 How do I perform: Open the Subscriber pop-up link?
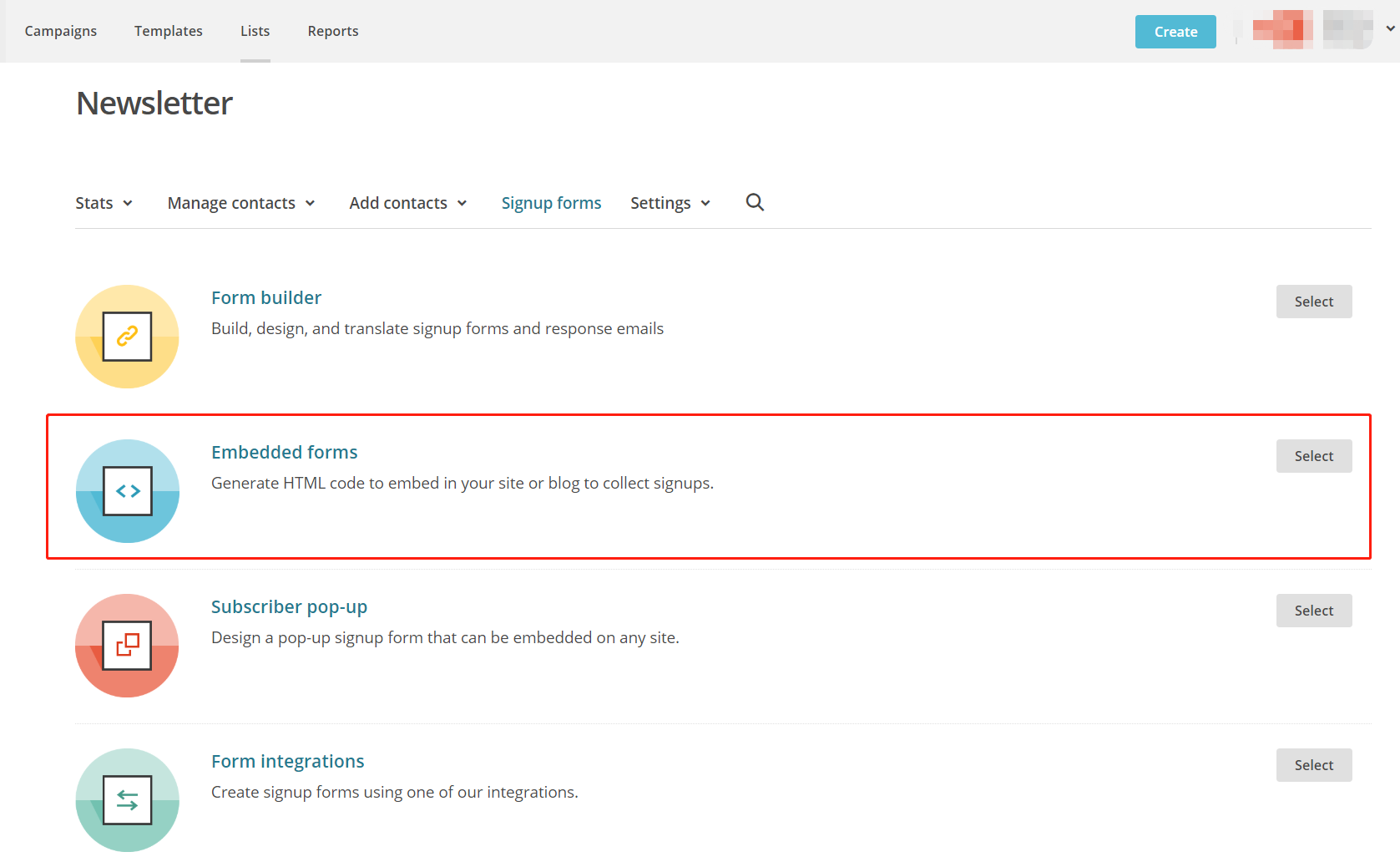click(290, 607)
